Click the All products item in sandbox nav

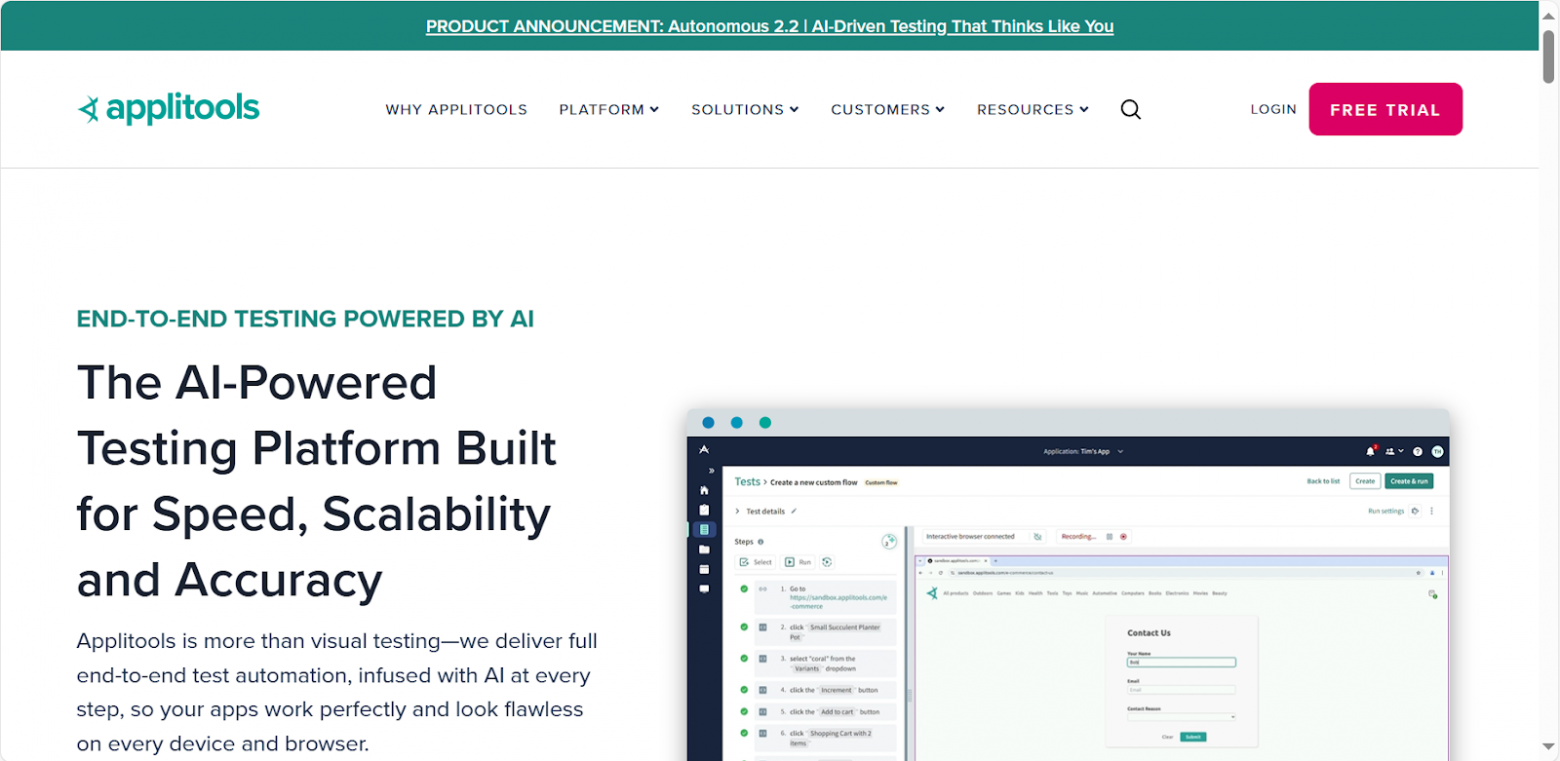[954, 593]
